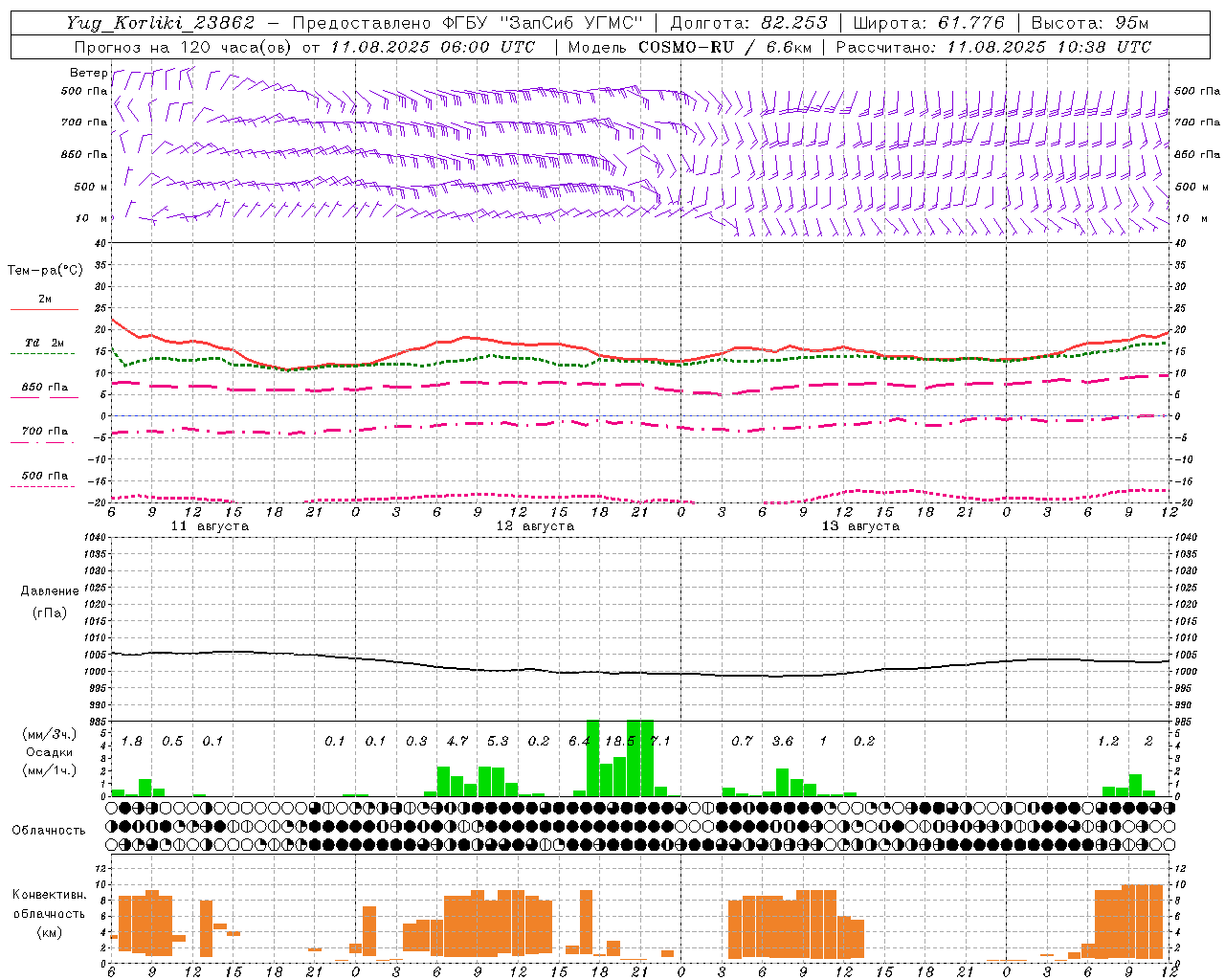Viewport: 1225px width, 980px height.
Task: Click the precipitation value 0.7
Action: (x=742, y=741)
